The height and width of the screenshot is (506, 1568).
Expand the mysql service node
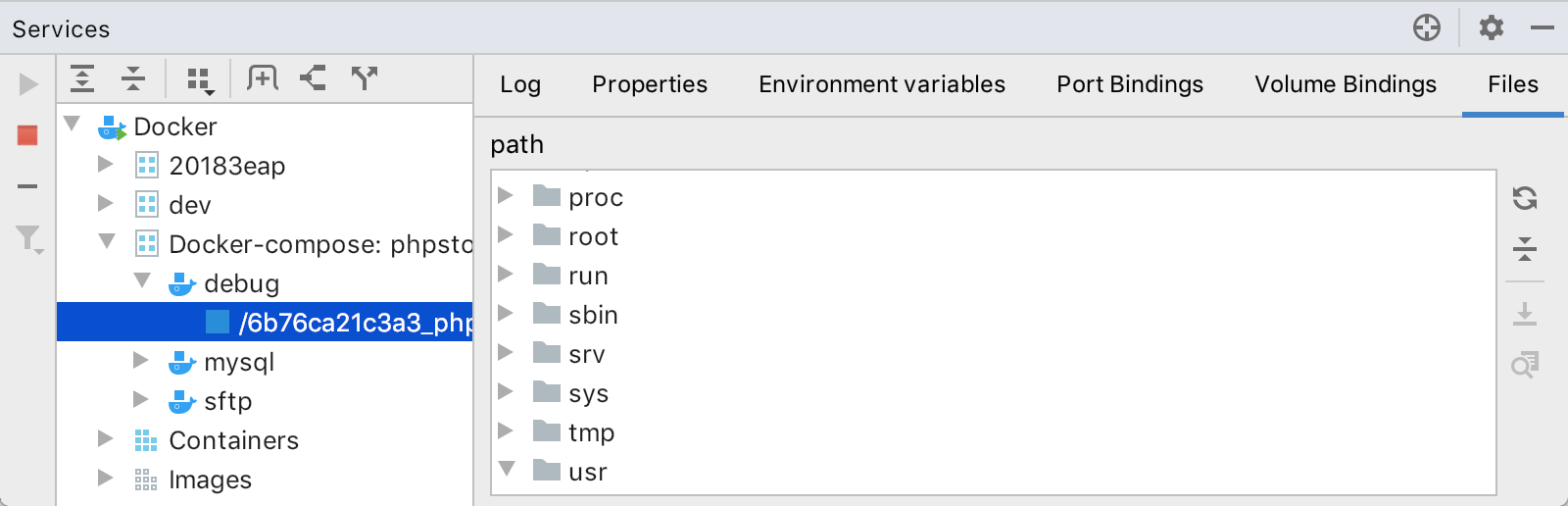pos(141,361)
